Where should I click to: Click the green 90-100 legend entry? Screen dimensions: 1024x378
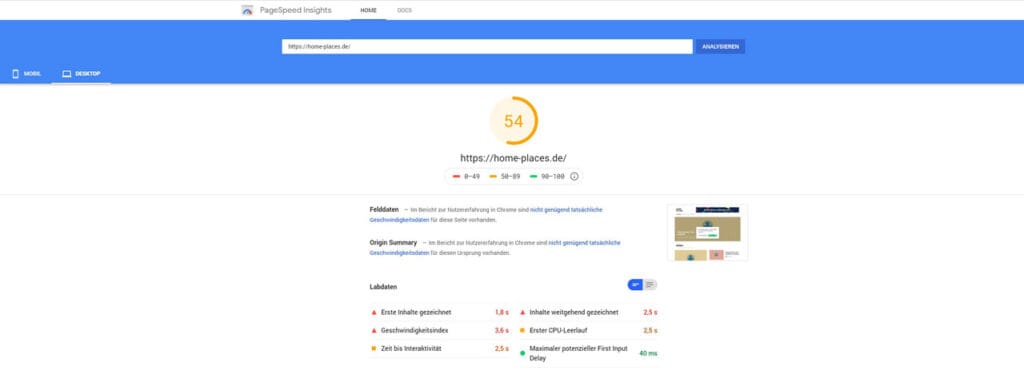tap(546, 176)
